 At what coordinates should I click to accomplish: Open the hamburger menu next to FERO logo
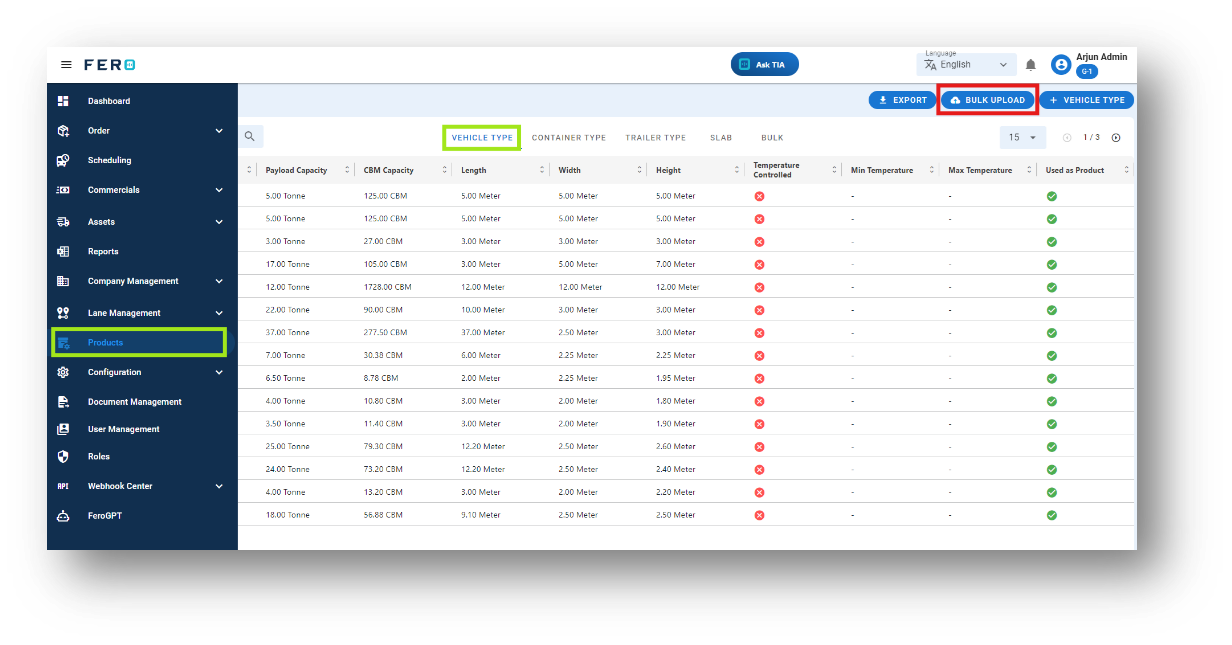66,65
